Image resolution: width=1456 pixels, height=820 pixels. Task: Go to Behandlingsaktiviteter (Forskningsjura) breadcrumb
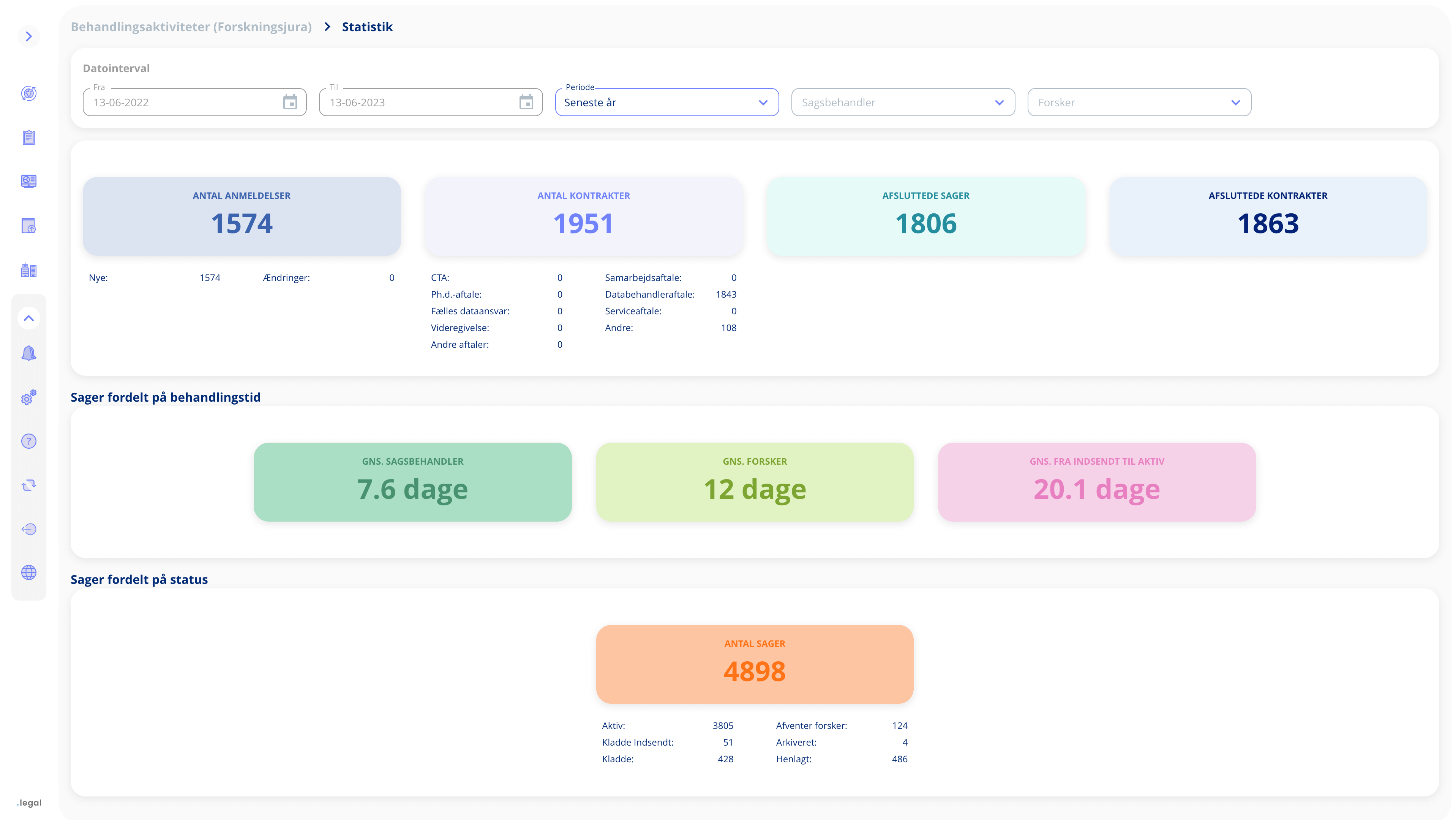click(191, 27)
